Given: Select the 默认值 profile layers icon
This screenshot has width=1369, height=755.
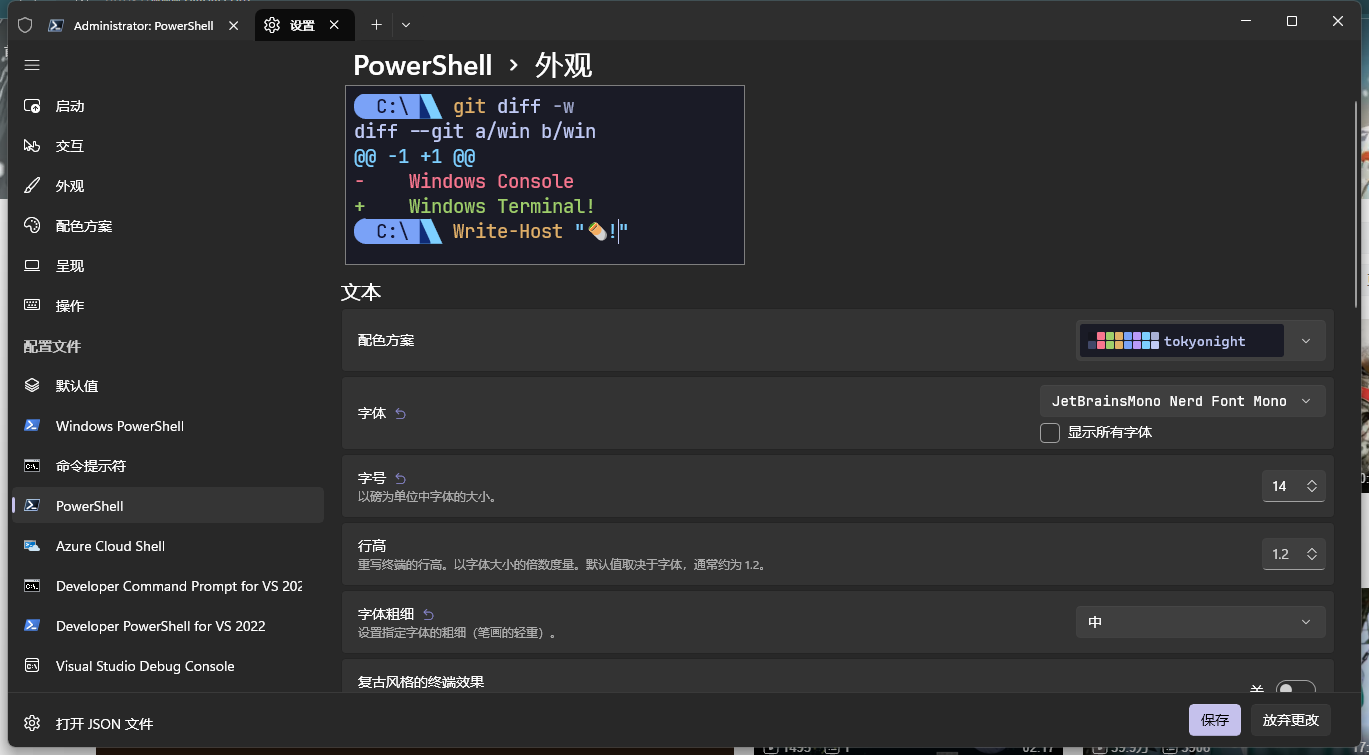Looking at the screenshot, I should tap(32, 386).
